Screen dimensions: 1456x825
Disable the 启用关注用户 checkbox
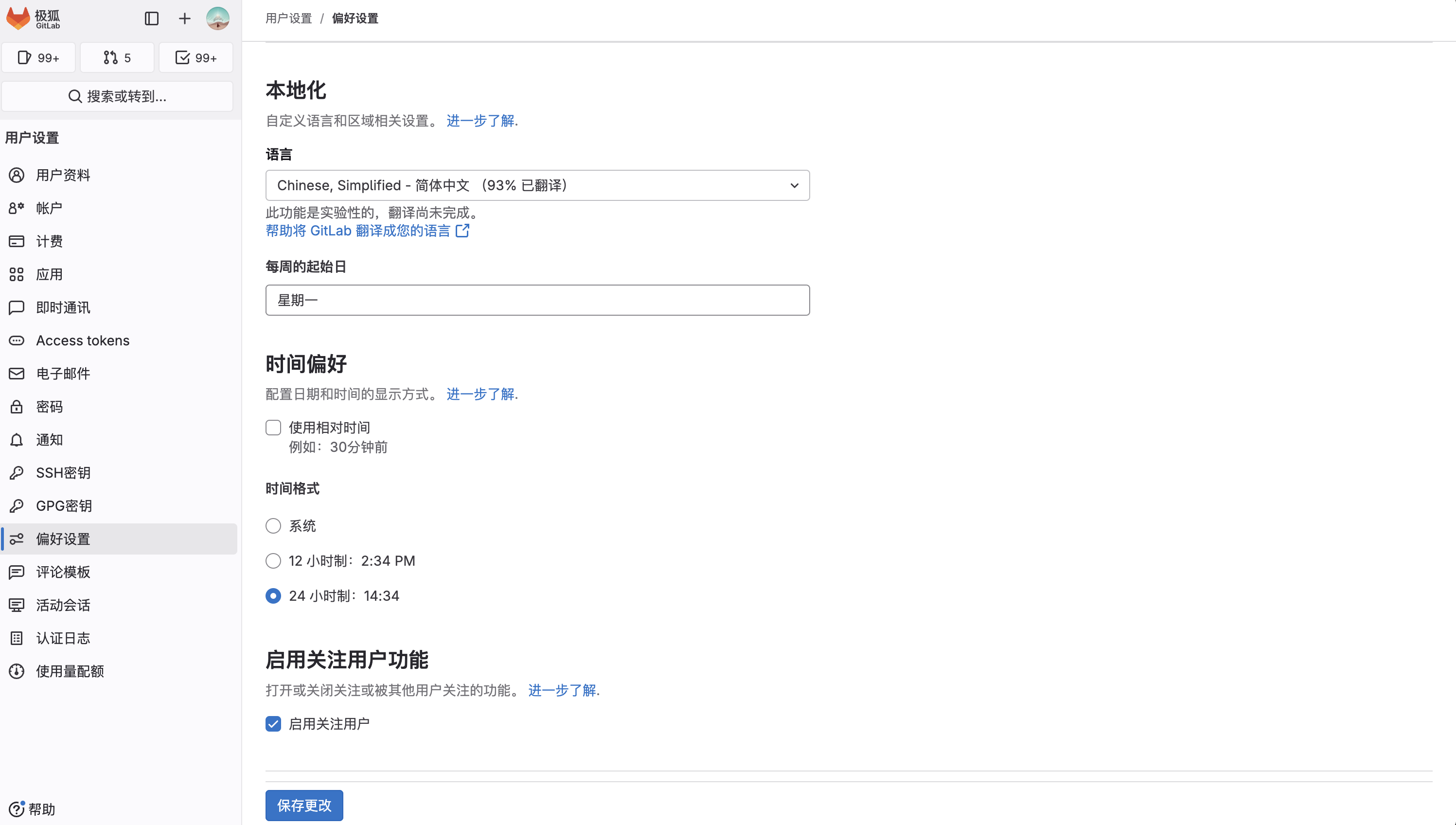click(273, 723)
